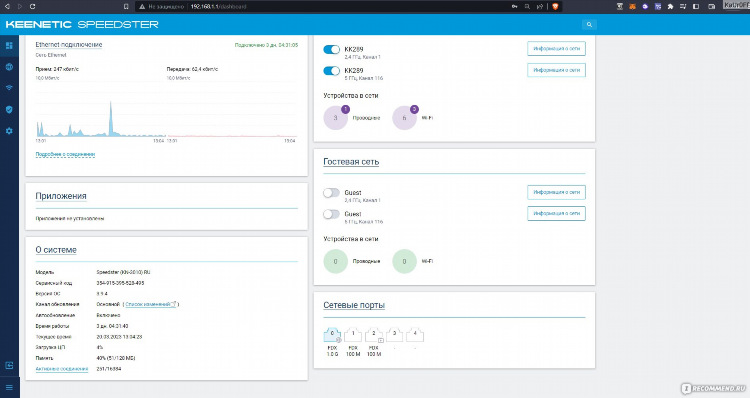Open the 'Подробнее о соединении' link
The image size is (750, 398).
pyautogui.click(x=65, y=155)
